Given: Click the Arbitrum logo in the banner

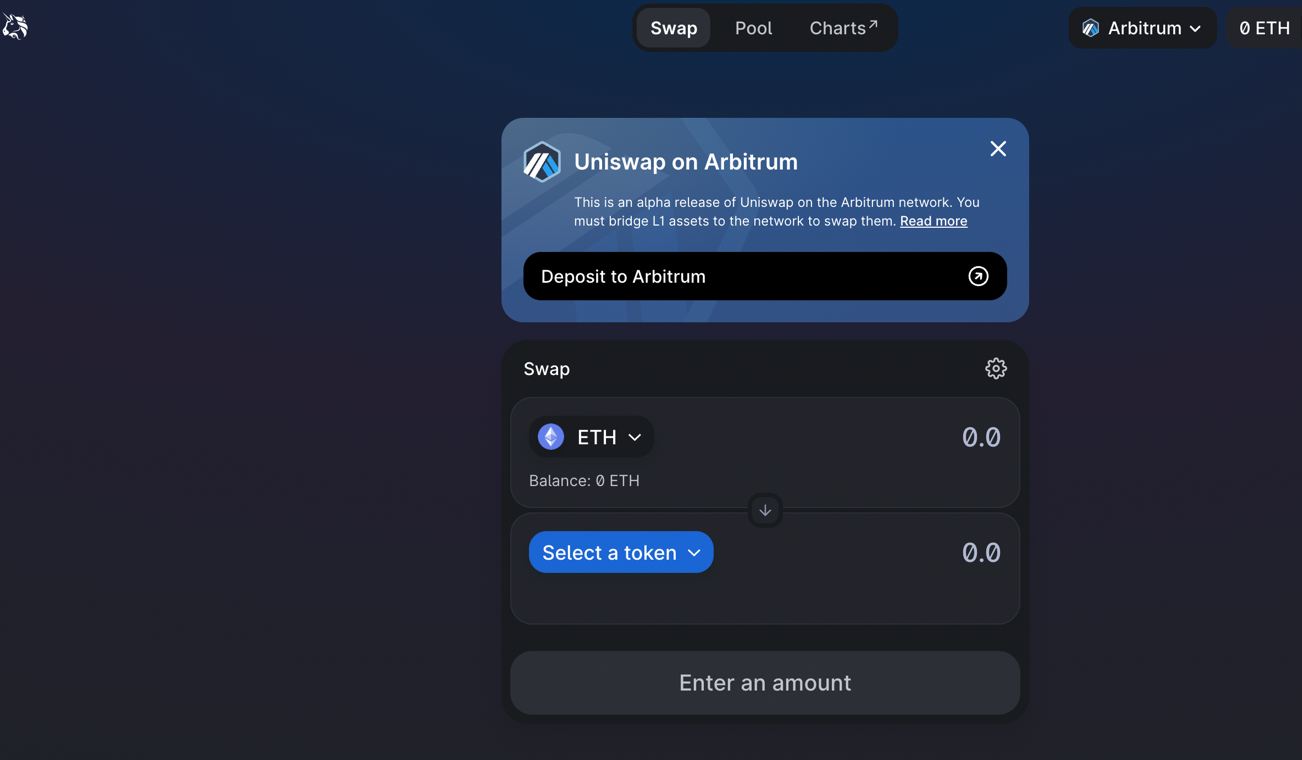Looking at the screenshot, I should point(542,162).
